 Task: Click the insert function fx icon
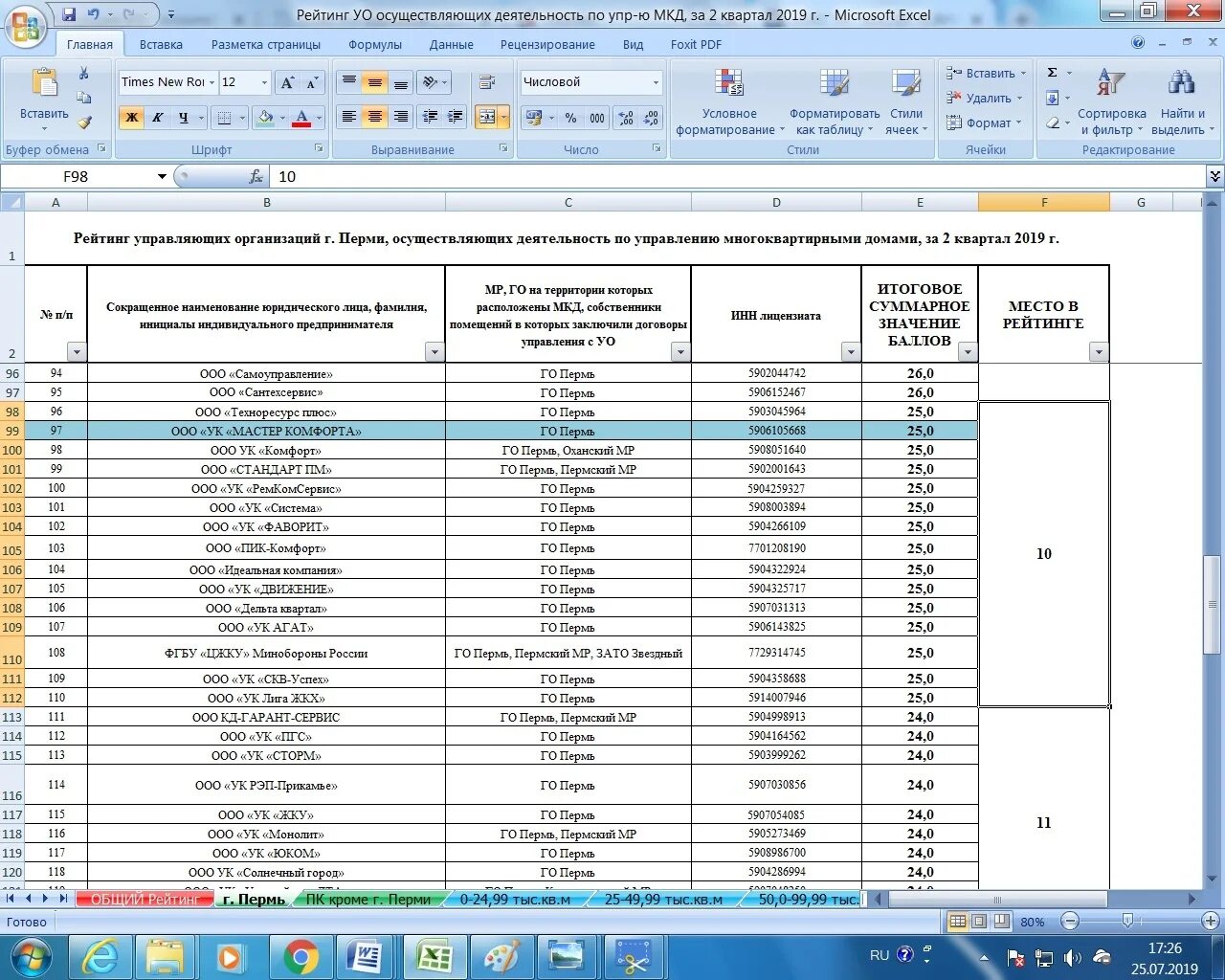point(256,176)
